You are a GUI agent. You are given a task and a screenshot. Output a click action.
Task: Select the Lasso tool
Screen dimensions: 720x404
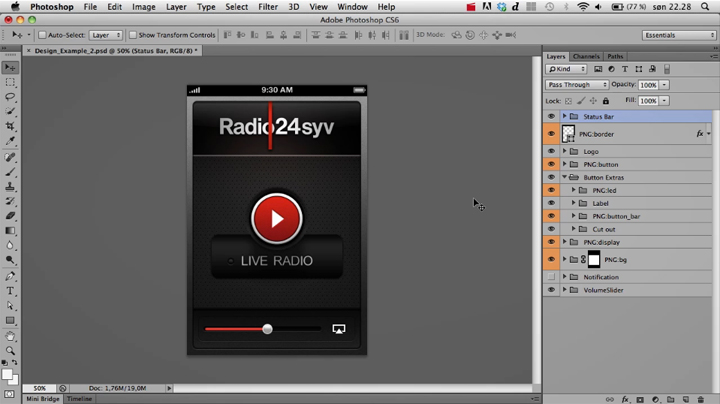point(10,97)
